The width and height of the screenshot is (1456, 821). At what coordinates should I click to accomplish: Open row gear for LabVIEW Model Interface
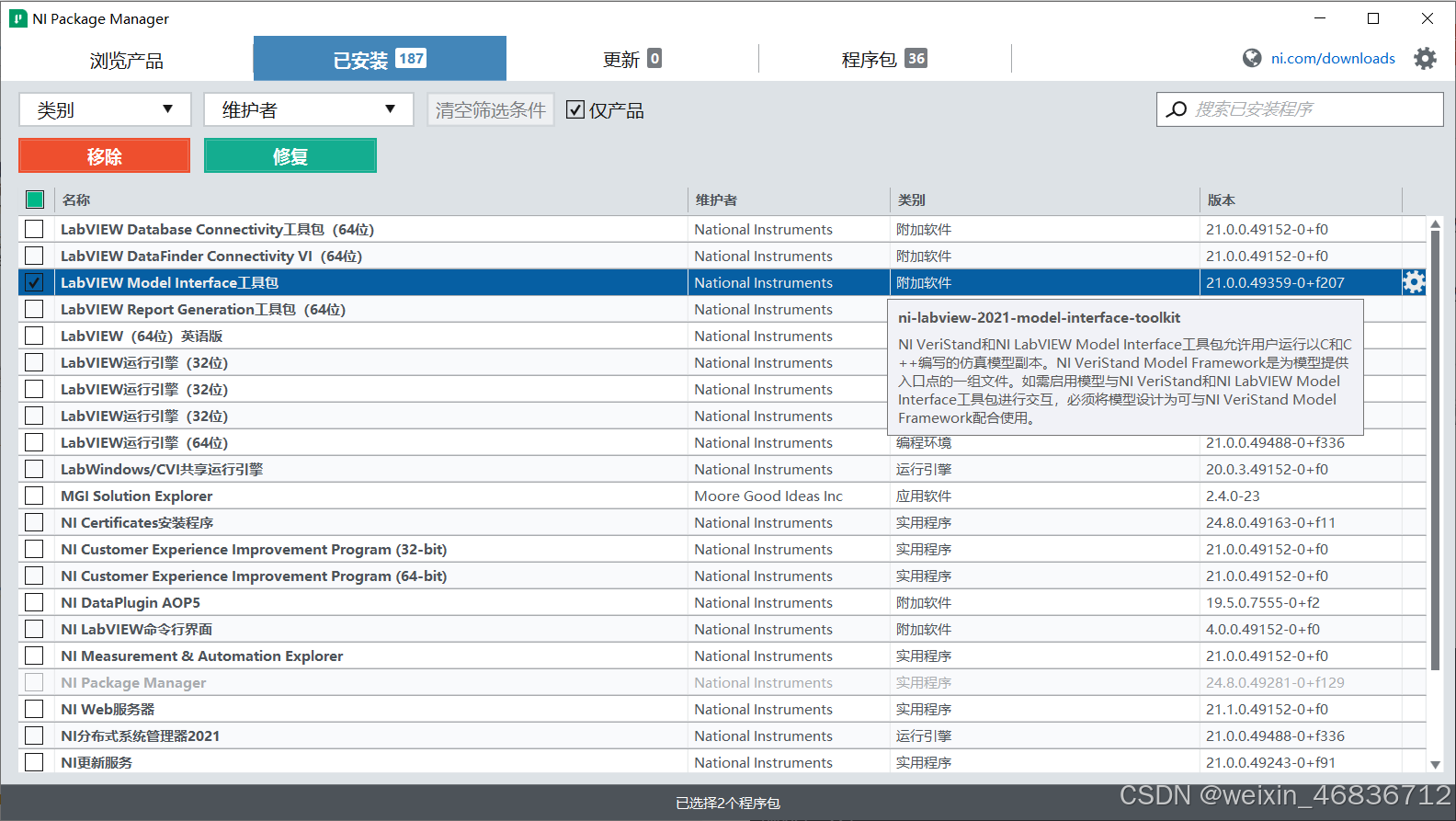pos(1414,282)
